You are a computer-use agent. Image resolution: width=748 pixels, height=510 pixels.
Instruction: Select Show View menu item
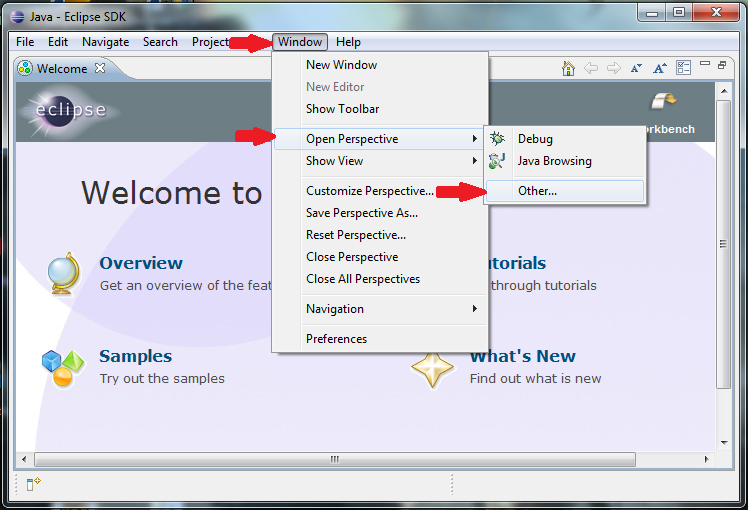[381, 161]
